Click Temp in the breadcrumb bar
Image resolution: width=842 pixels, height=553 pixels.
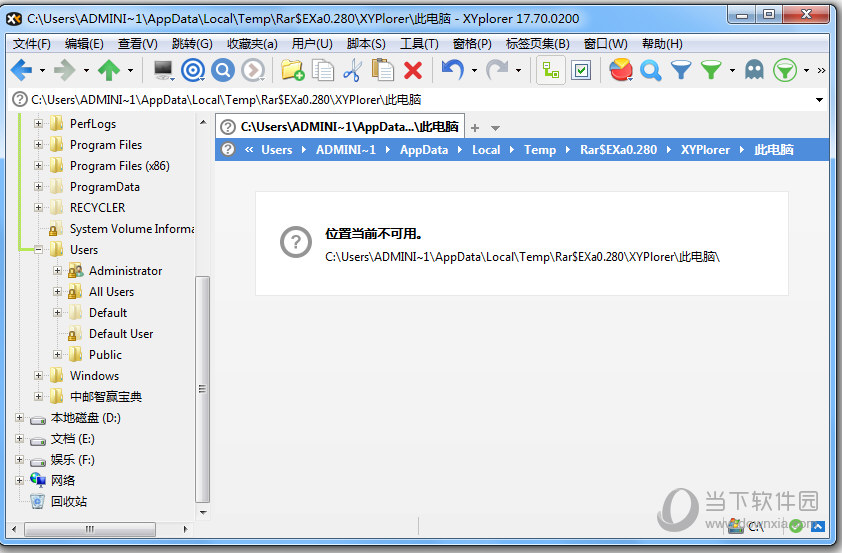540,150
